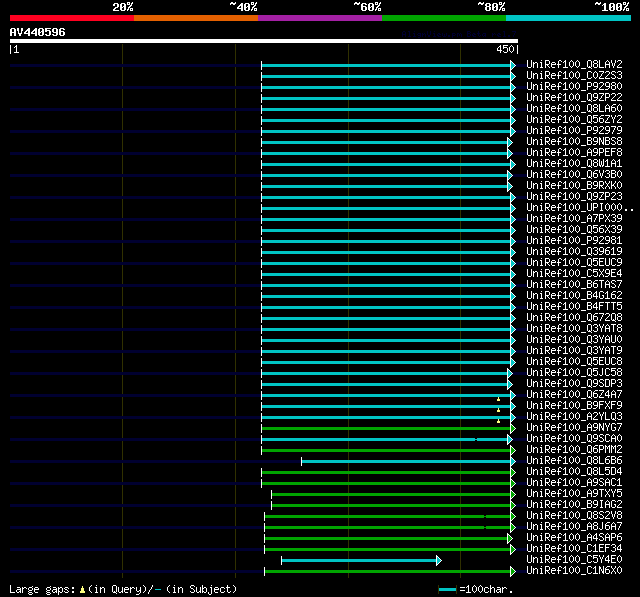
Task: Click the arrowhead ending the UniRef100_B9RXK0 alignment
Action: click(x=510, y=186)
